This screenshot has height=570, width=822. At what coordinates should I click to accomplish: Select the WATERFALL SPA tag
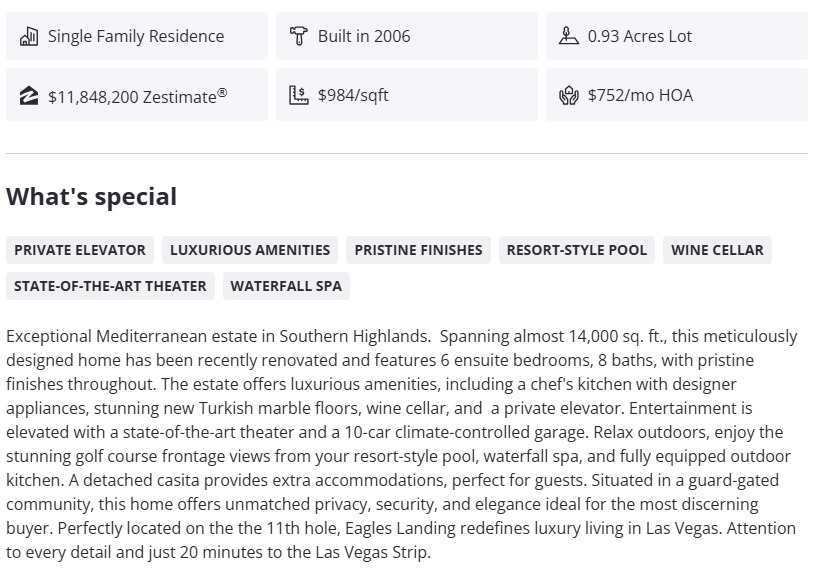[x=286, y=286]
